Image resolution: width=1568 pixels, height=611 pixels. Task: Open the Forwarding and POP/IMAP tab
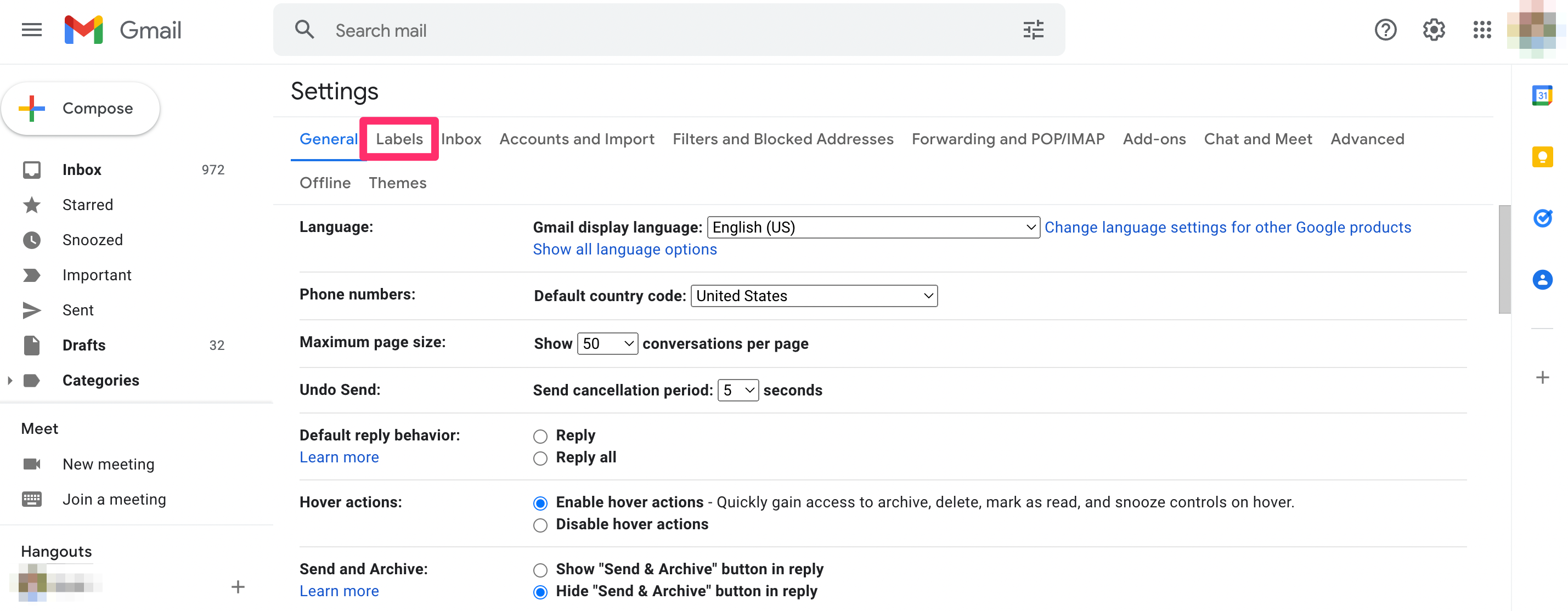[x=1007, y=139]
